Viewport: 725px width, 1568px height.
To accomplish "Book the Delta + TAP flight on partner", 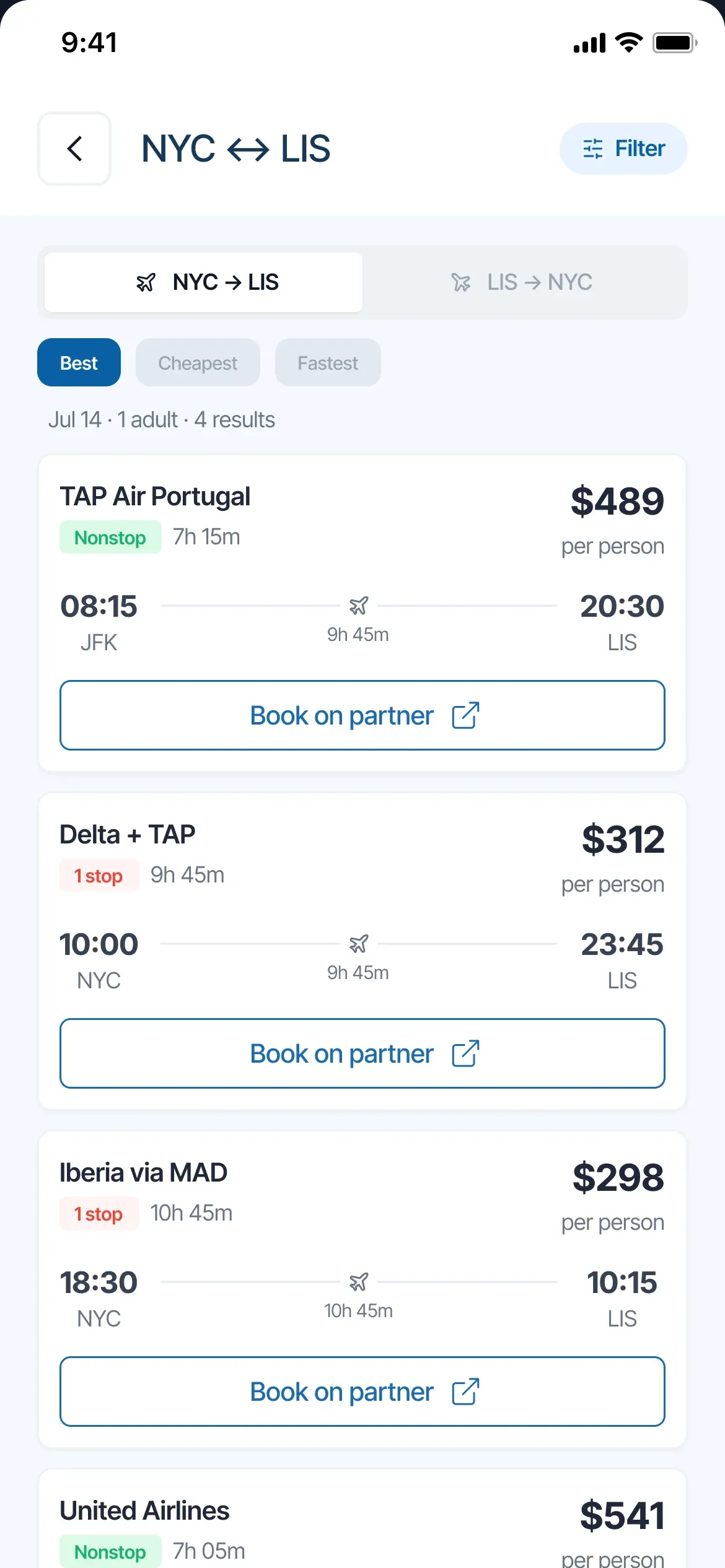I will [362, 1053].
